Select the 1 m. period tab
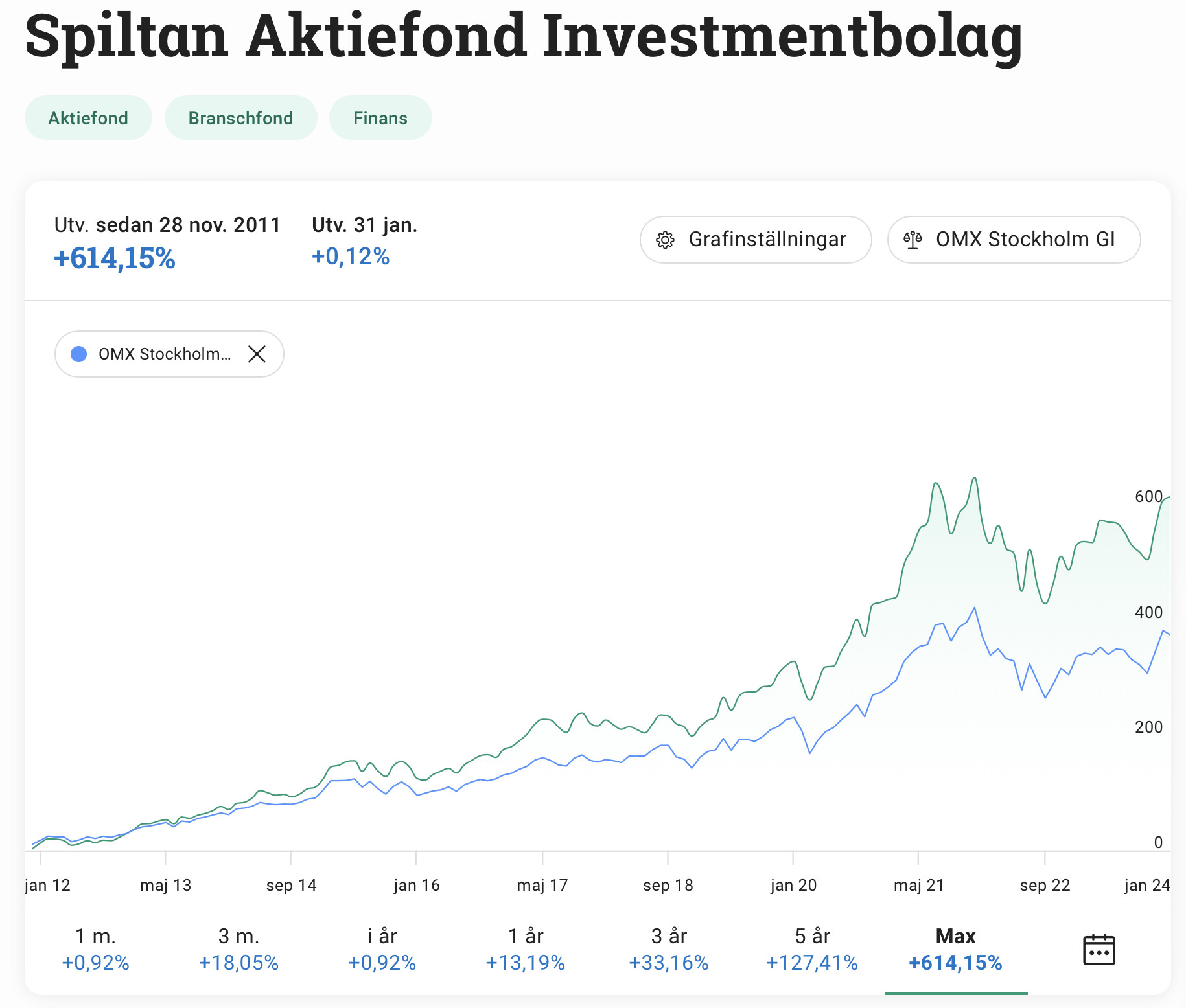 (x=96, y=949)
